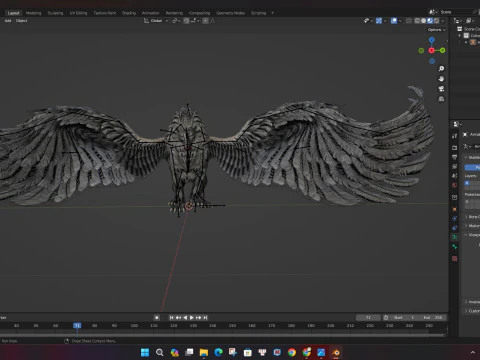
Task: Open the Texture Paint workspace
Action: [x=104, y=13]
